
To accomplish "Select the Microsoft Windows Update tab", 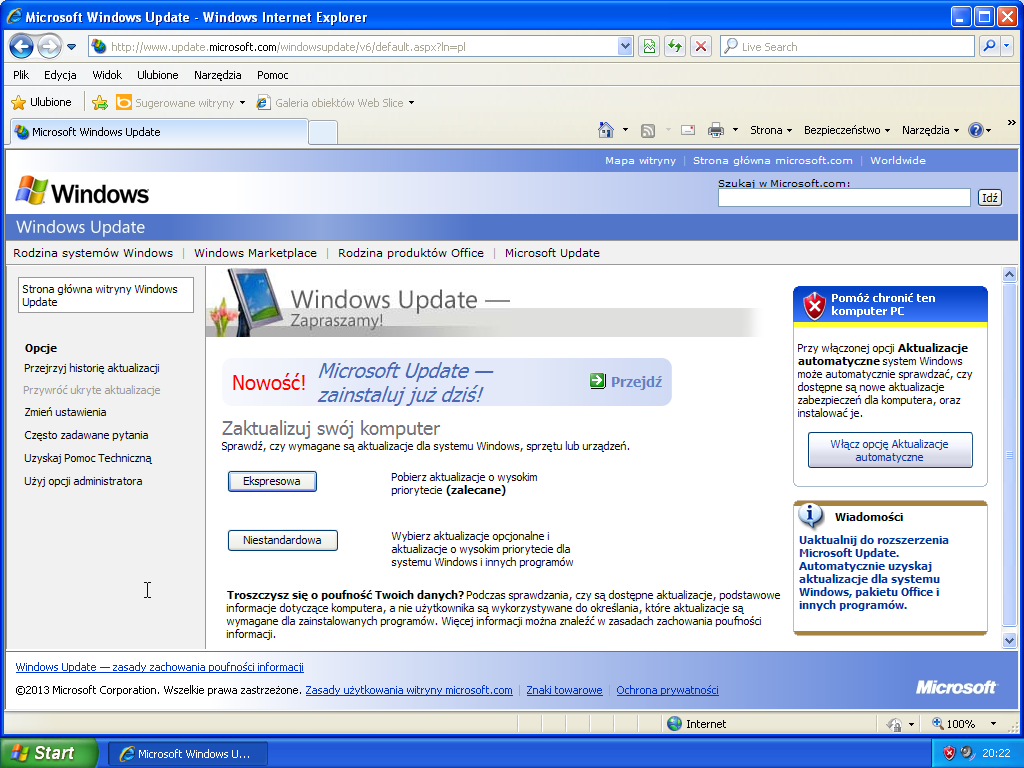I will (x=159, y=132).
